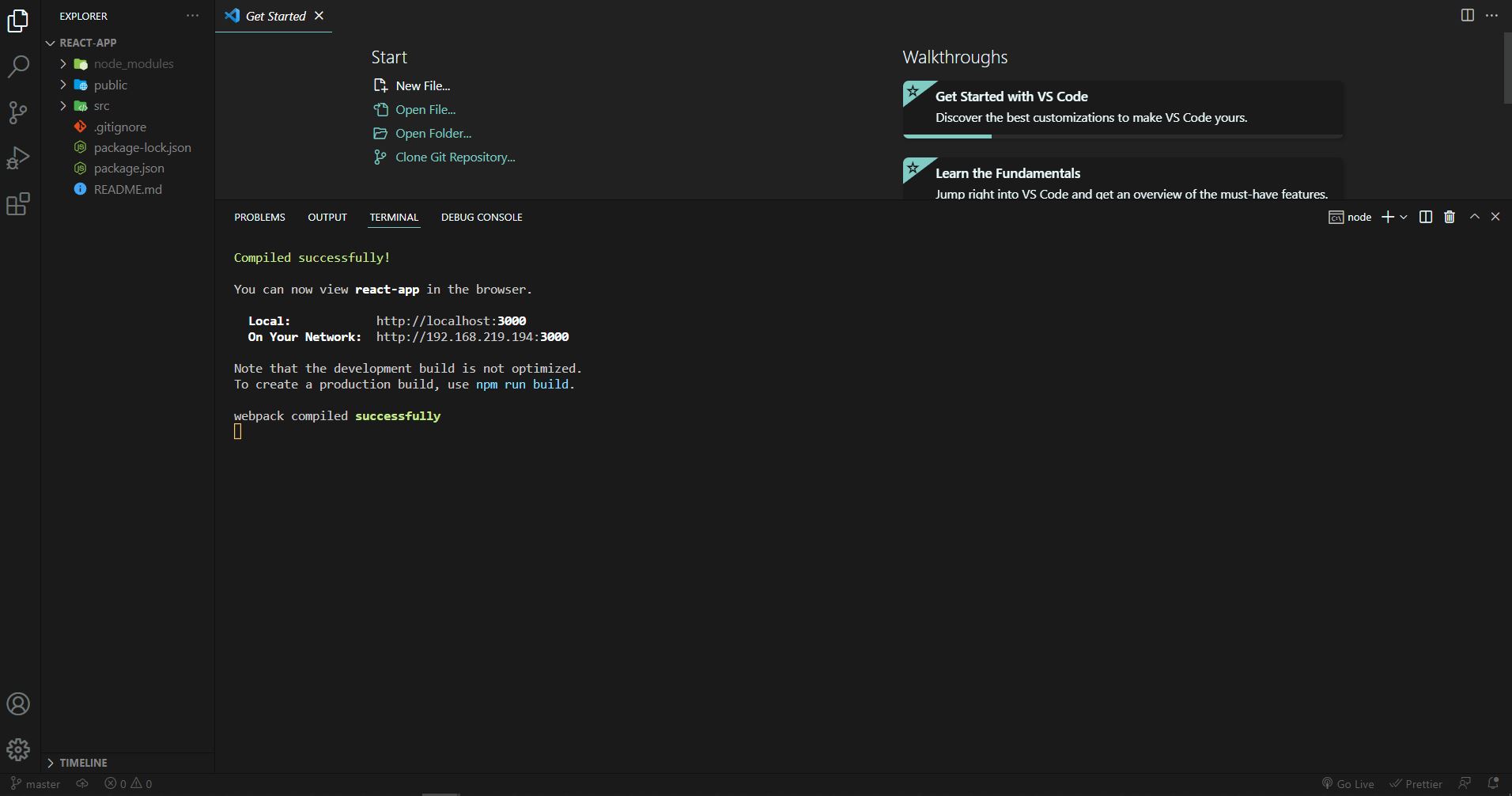The image size is (1512, 796).
Task: Switch to the Debug Console tab
Action: tap(482, 217)
